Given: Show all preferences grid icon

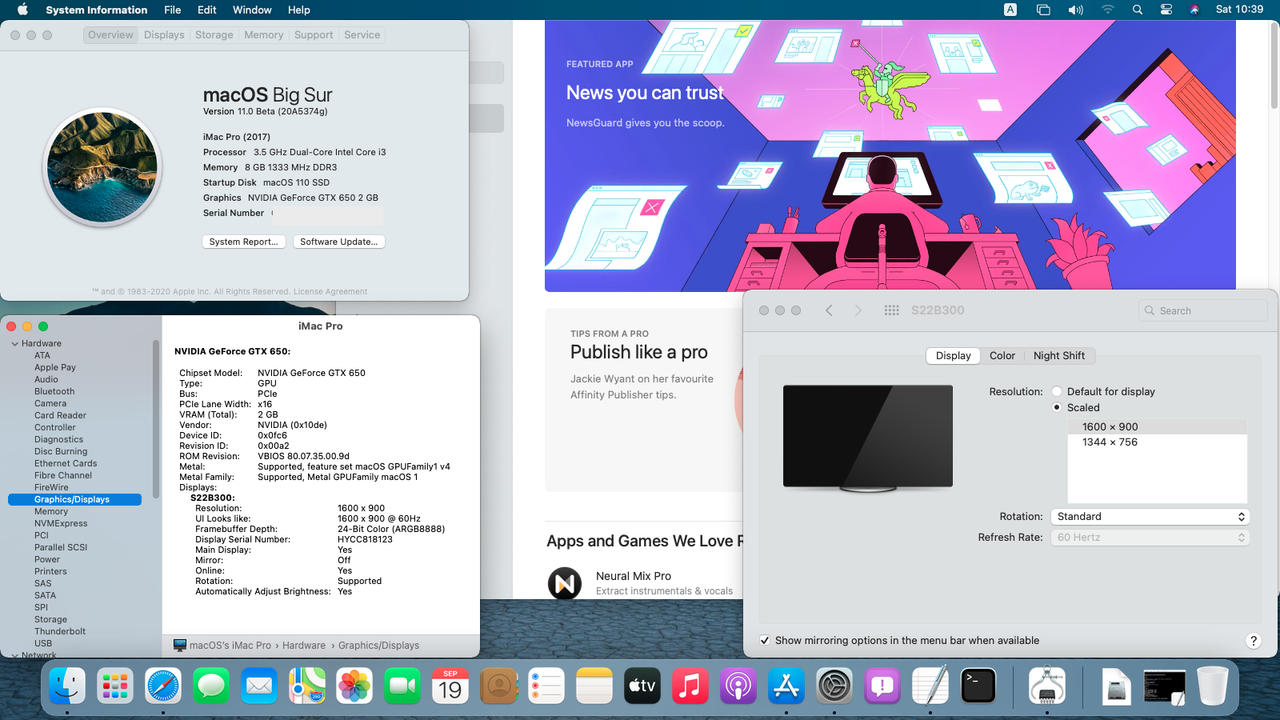Looking at the screenshot, I should point(892,311).
